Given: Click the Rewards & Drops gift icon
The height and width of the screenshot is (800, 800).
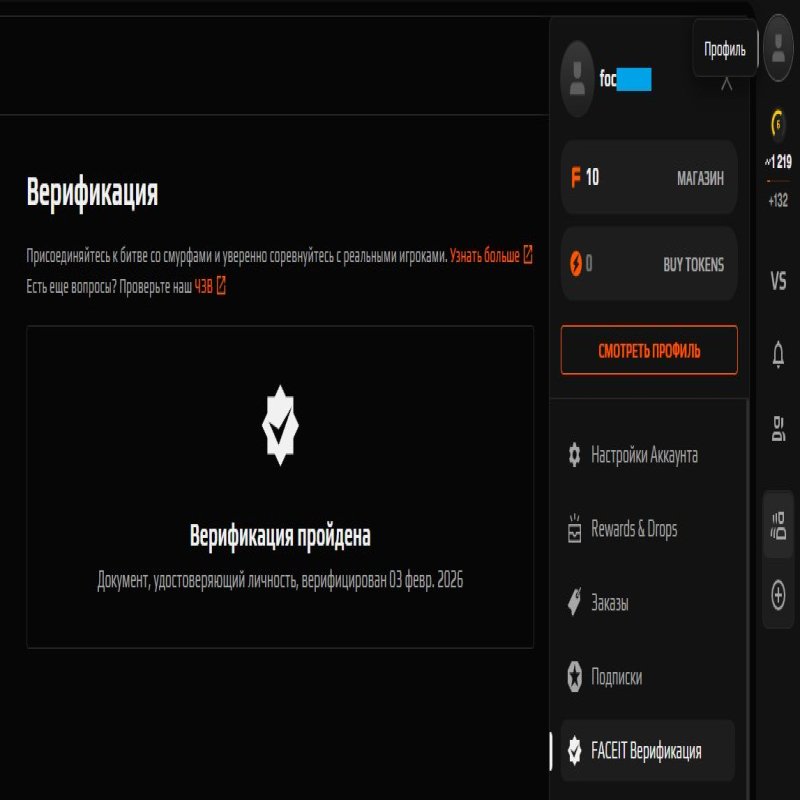Looking at the screenshot, I should [574, 528].
